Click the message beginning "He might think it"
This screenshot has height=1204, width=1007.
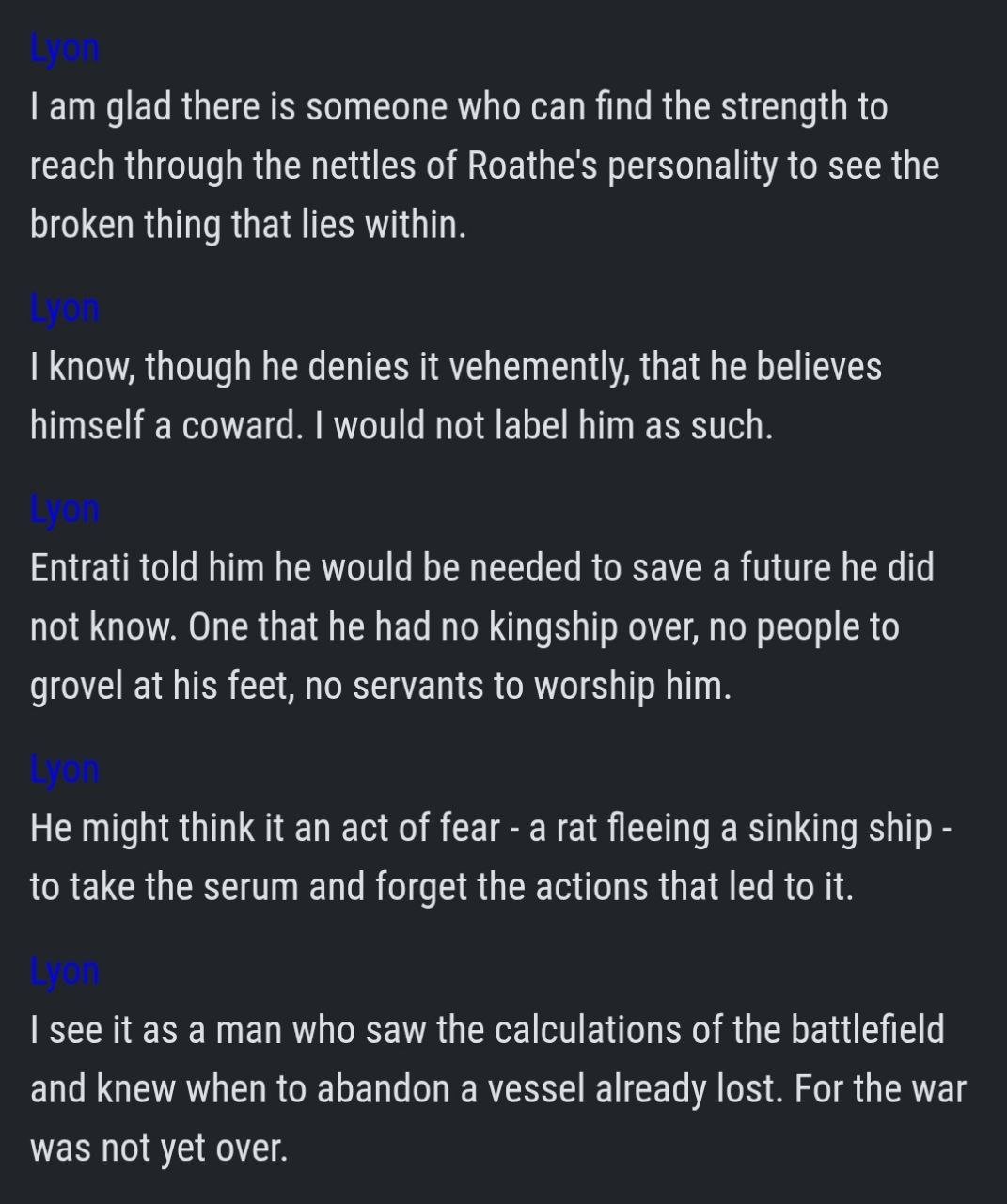point(489,857)
